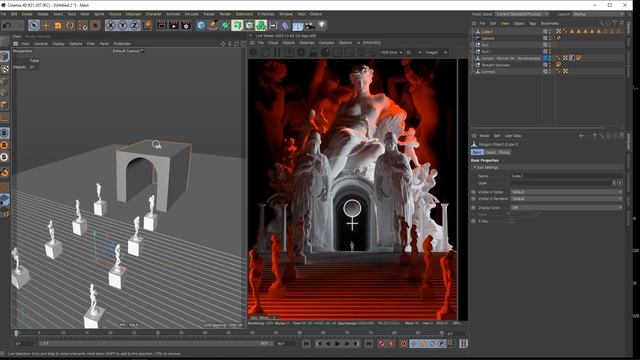Click the timeline playhead at frame zero
Viewport: 640px width, 360px height.
click(x=16, y=333)
